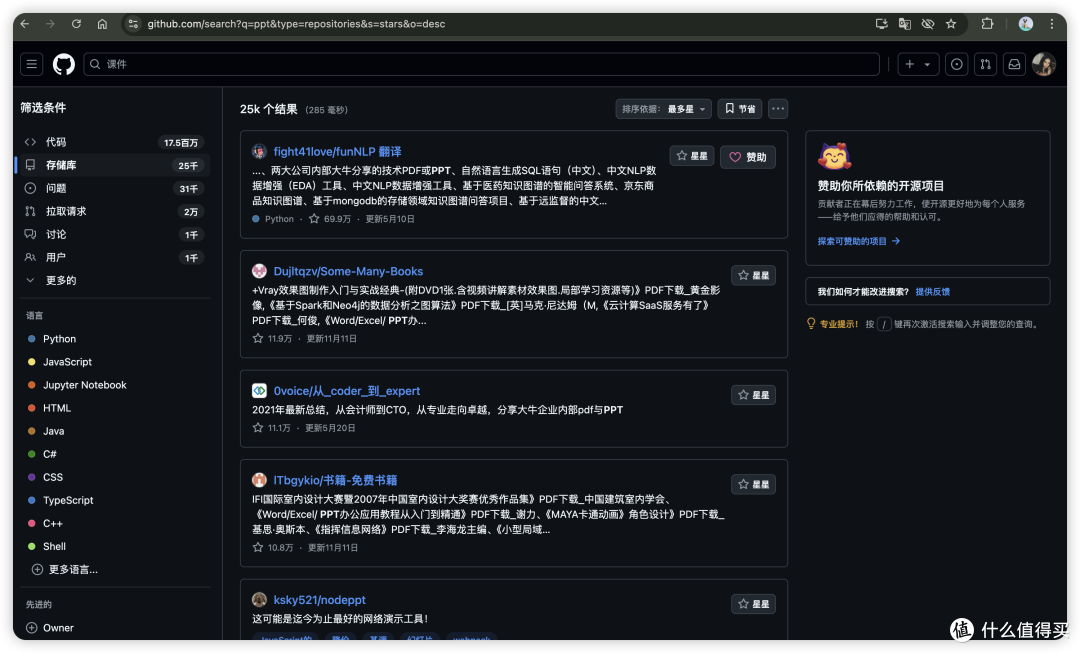Open the new repository plus dropdown
This screenshot has height=653, width=1080.
pyautogui.click(x=917, y=64)
